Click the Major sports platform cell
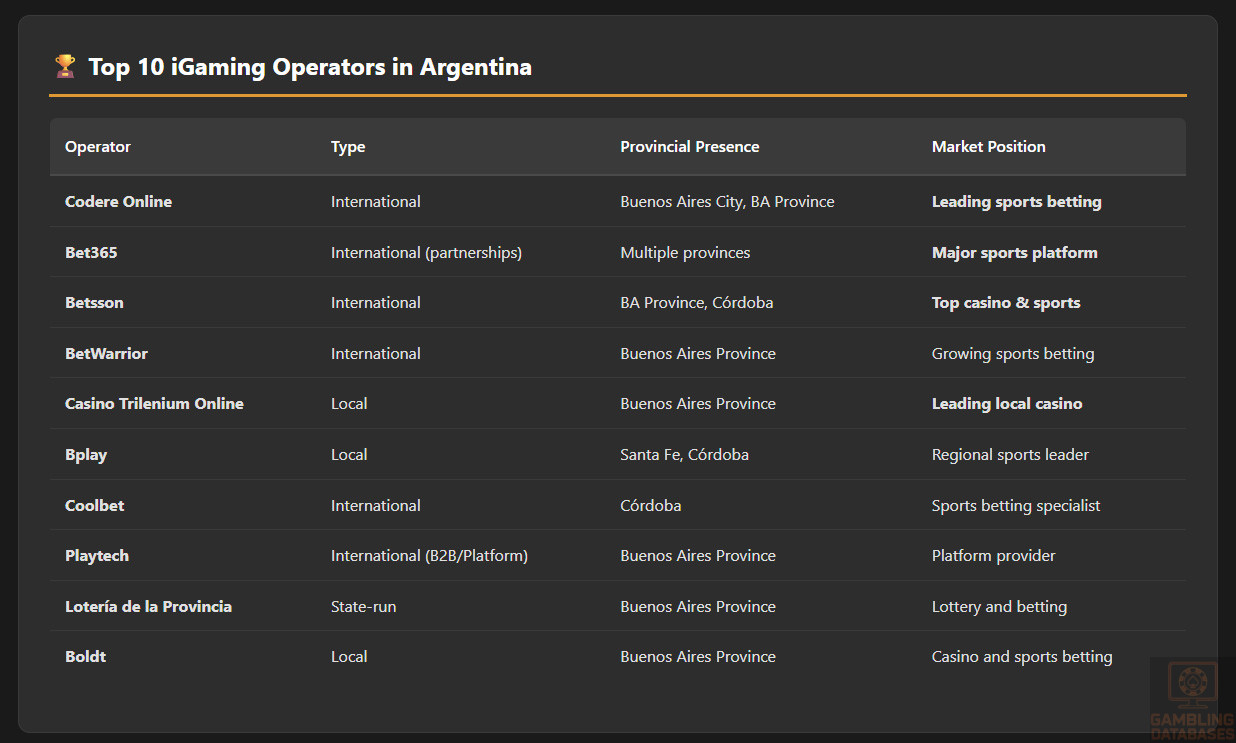 [1014, 253]
